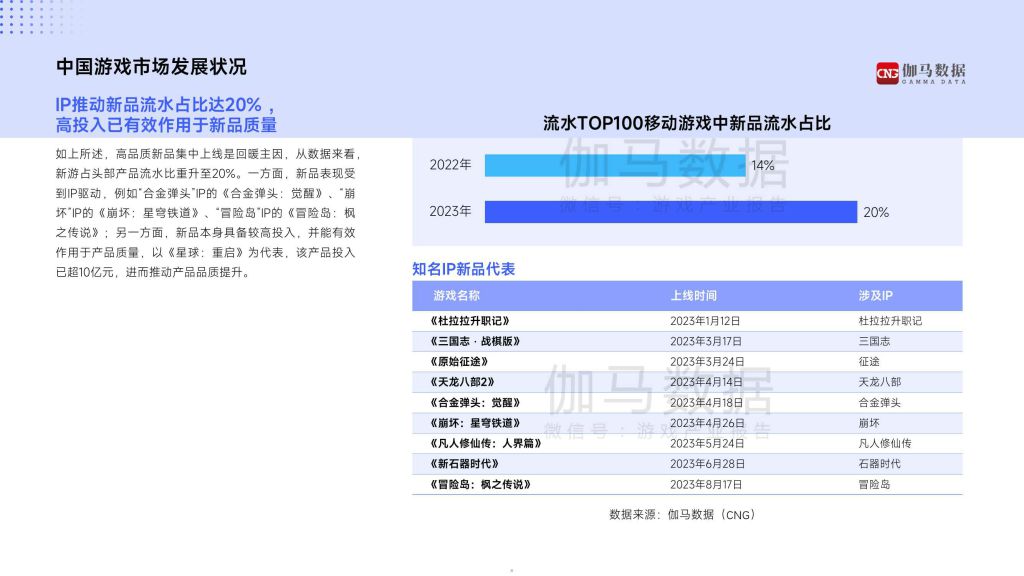Click the IP cell 杜拉拉升职记
Image resolution: width=1024 pixels, height=576 pixels.
[890, 321]
